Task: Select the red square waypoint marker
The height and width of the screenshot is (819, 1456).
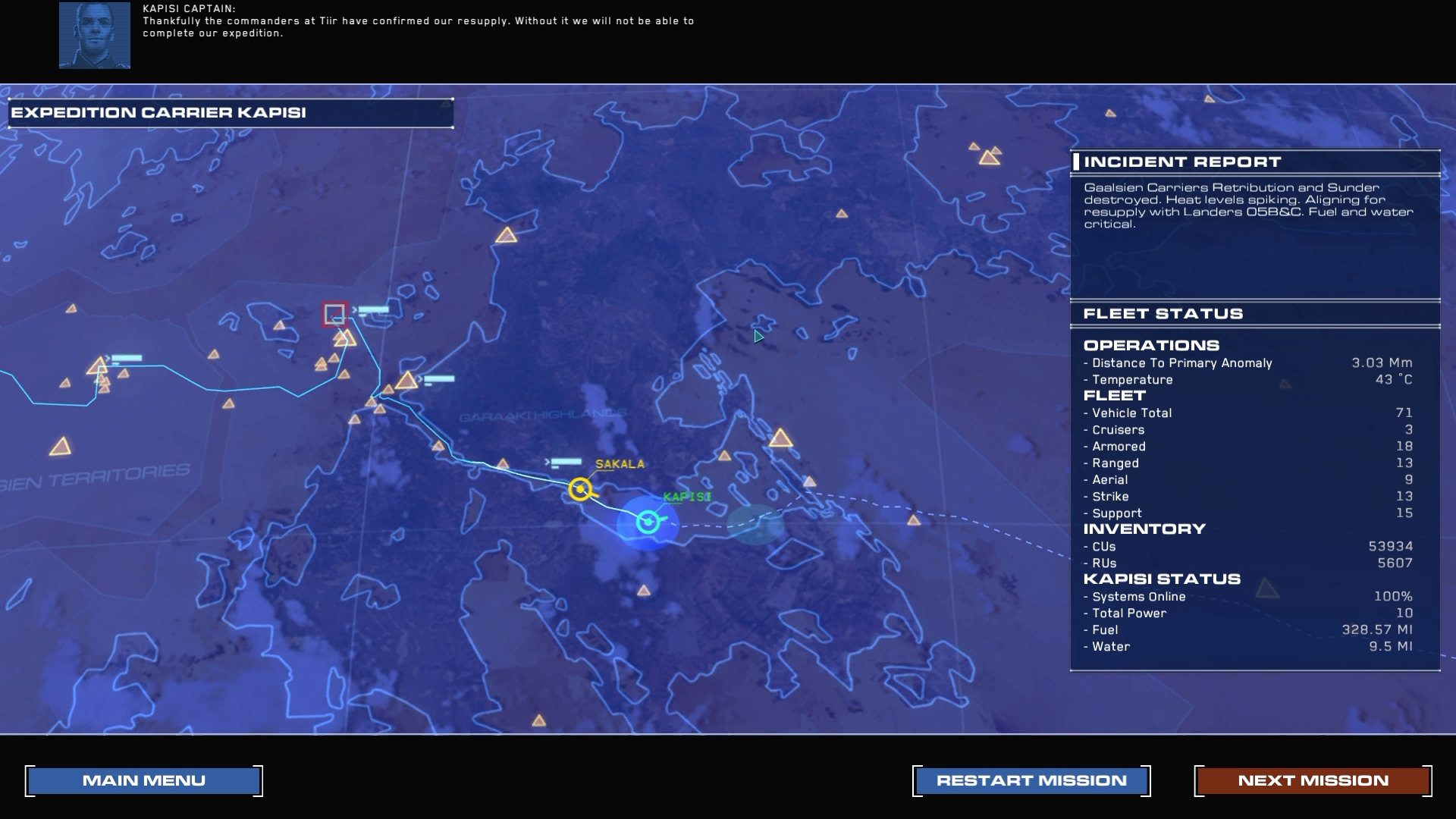Action: click(x=334, y=314)
